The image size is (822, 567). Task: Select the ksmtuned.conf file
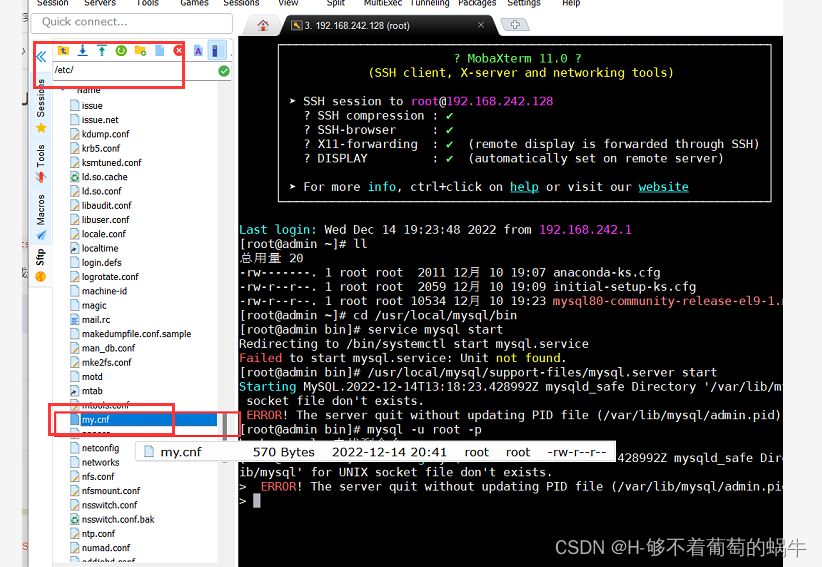click(111, 163)
